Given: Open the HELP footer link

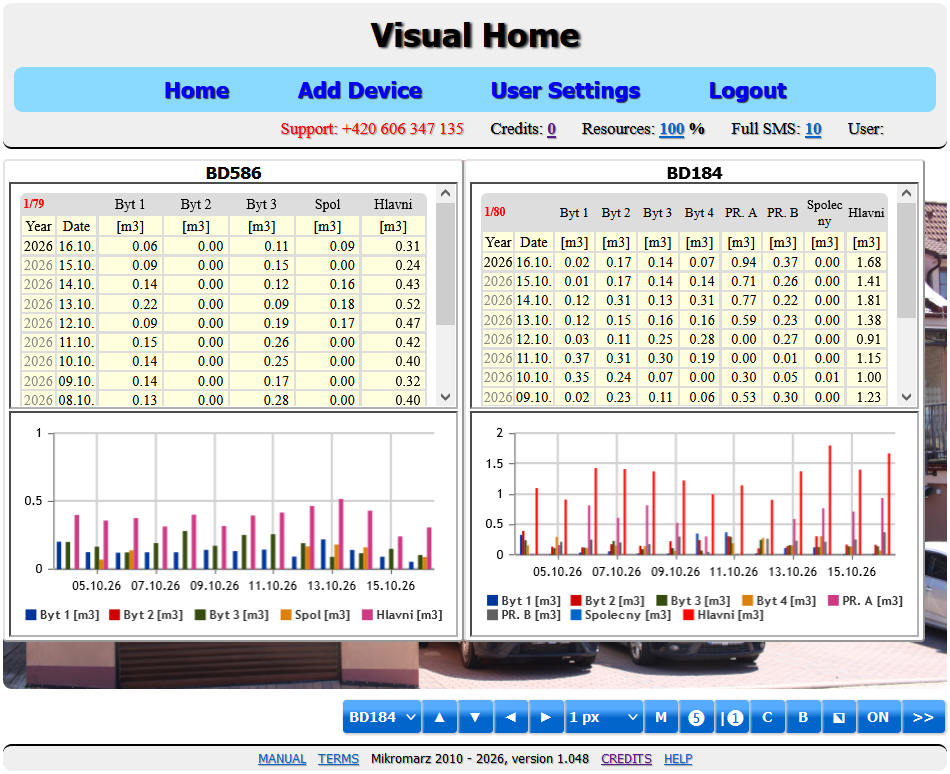Looking at the screenshot, I should tap(678, 759).
